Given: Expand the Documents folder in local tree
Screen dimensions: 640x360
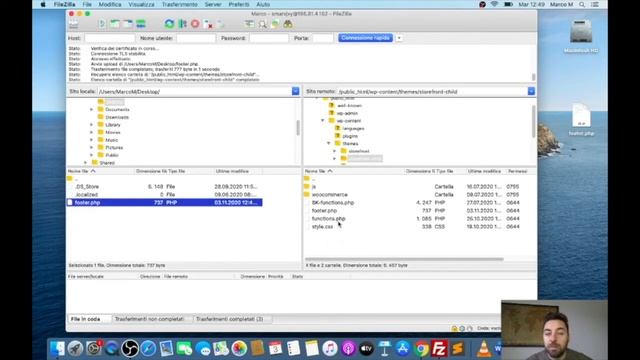Looking at the screenshot, I should pyautogui.click(x=91, y=110).
